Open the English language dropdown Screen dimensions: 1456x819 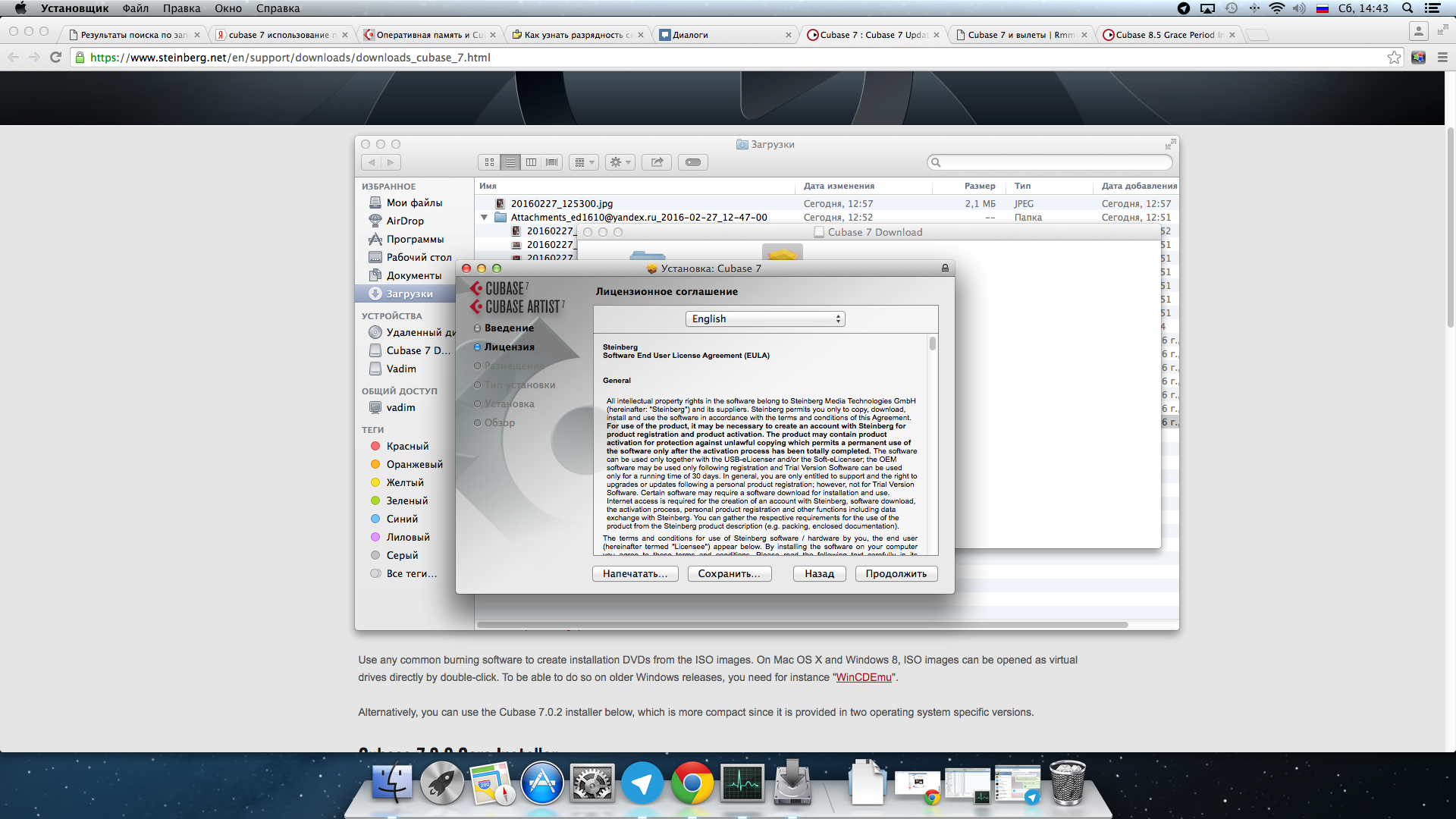pyautogui.click(x=765, y=319)
